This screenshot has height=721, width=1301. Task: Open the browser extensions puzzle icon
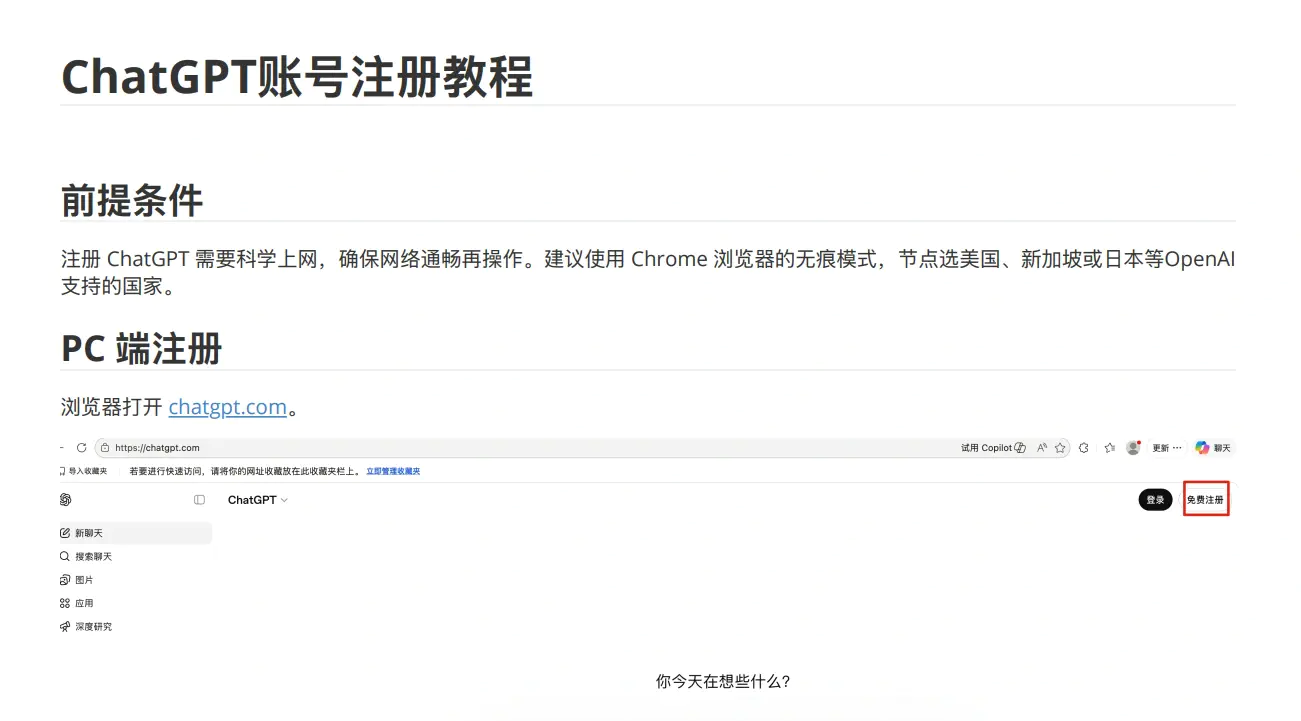tap(1084, 448)
